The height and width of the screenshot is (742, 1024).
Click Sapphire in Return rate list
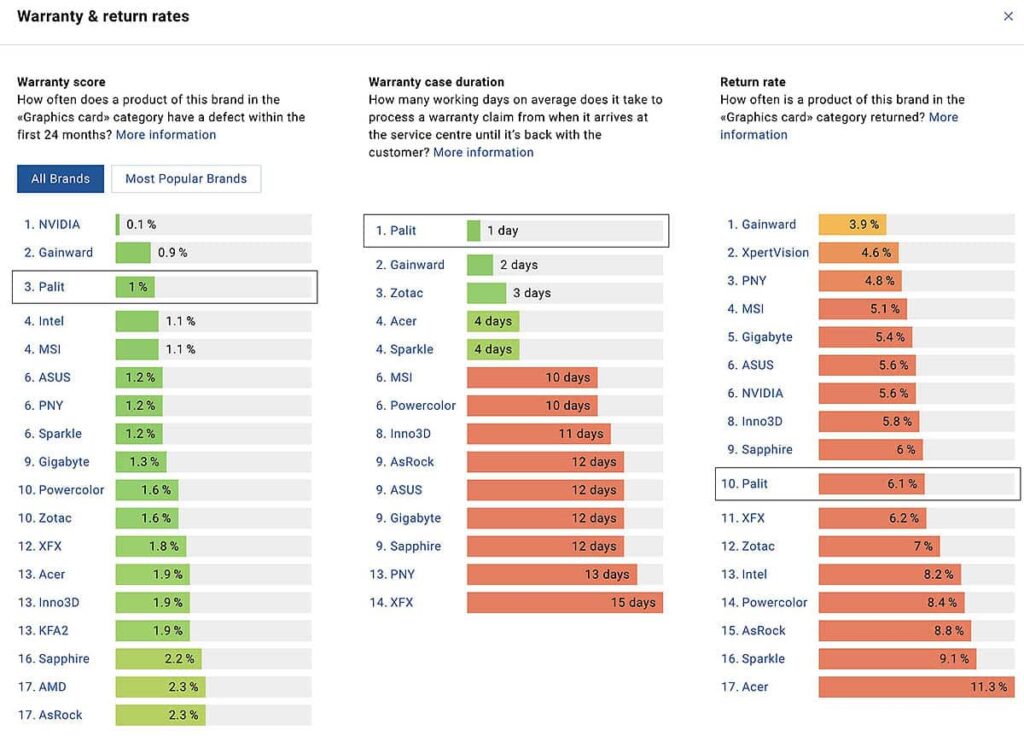[x=767, y=450]
